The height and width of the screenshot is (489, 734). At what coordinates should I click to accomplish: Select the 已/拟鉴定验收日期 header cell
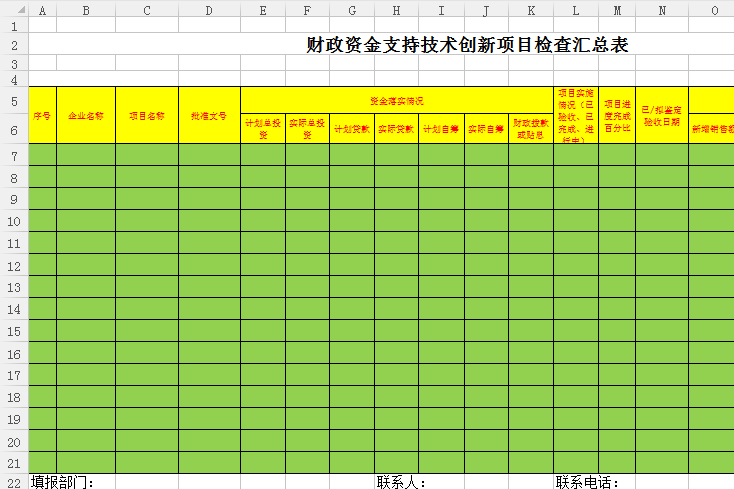(x=661, y=115)
